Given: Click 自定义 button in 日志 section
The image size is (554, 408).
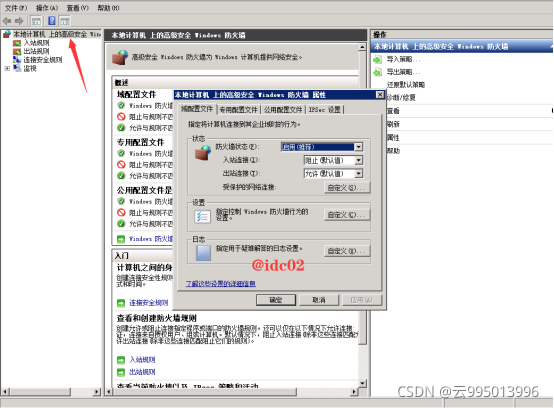Looking at the screenshot, I should tap(347, 251).
